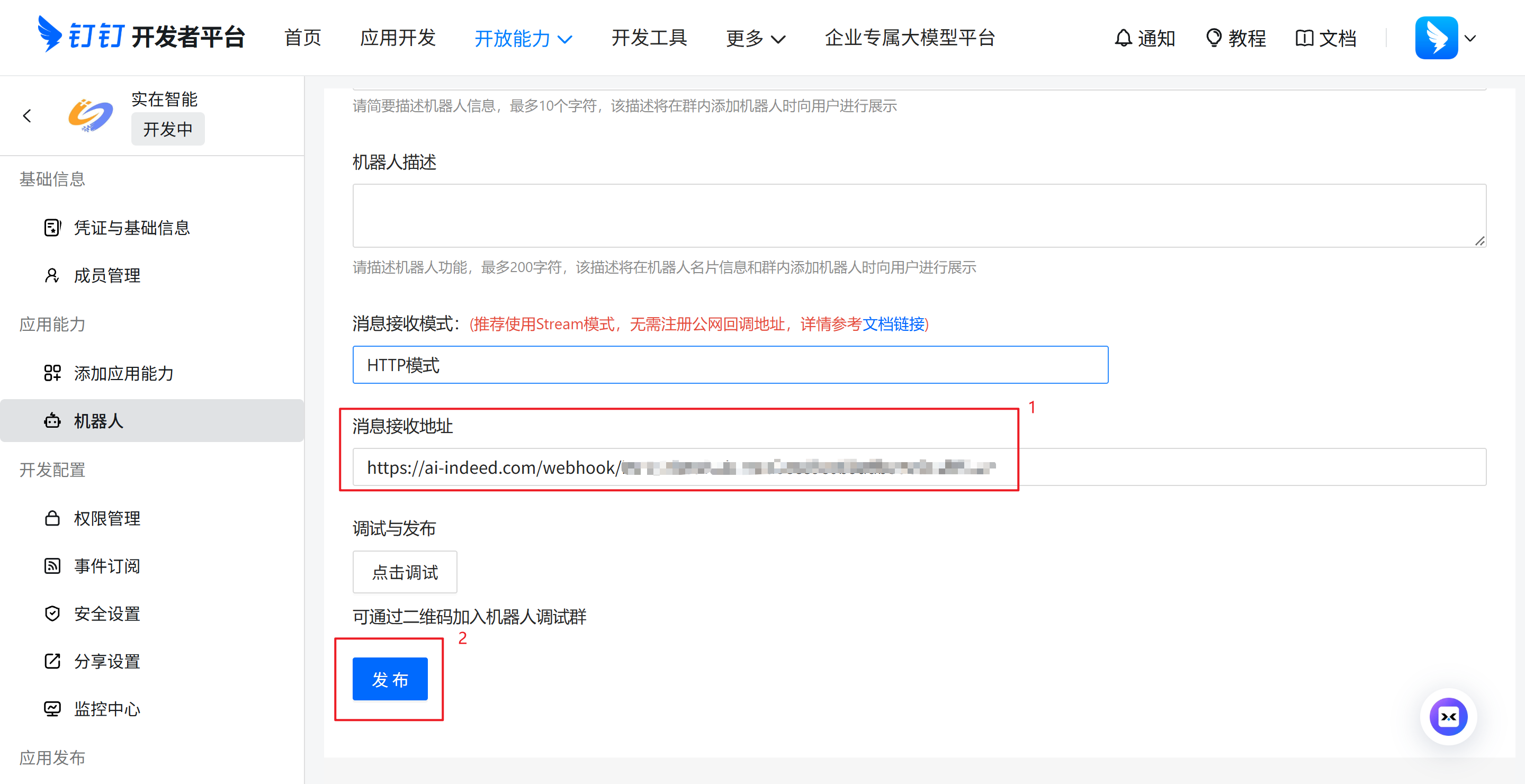Screen dimensions: 1525x784
Task: Go to 事件订阅 in sidebar
Action: (x=106, y=566)
